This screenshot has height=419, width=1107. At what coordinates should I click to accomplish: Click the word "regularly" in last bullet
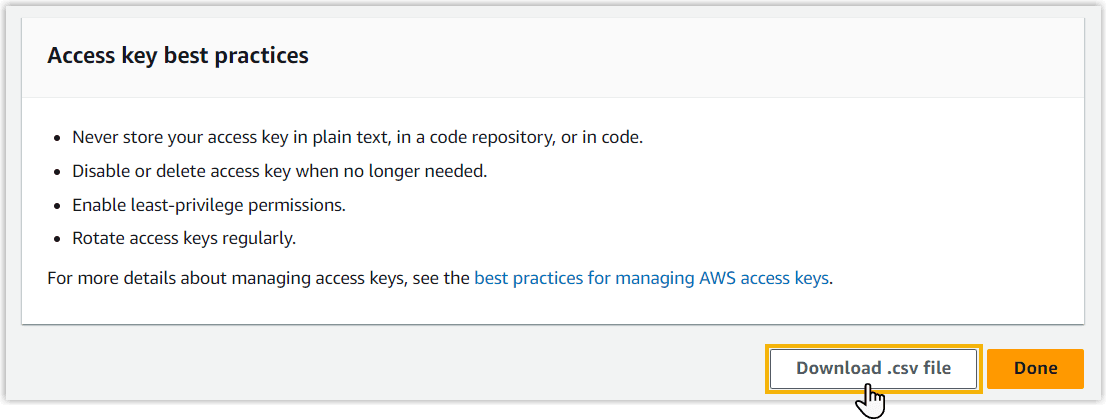[257, 238]
